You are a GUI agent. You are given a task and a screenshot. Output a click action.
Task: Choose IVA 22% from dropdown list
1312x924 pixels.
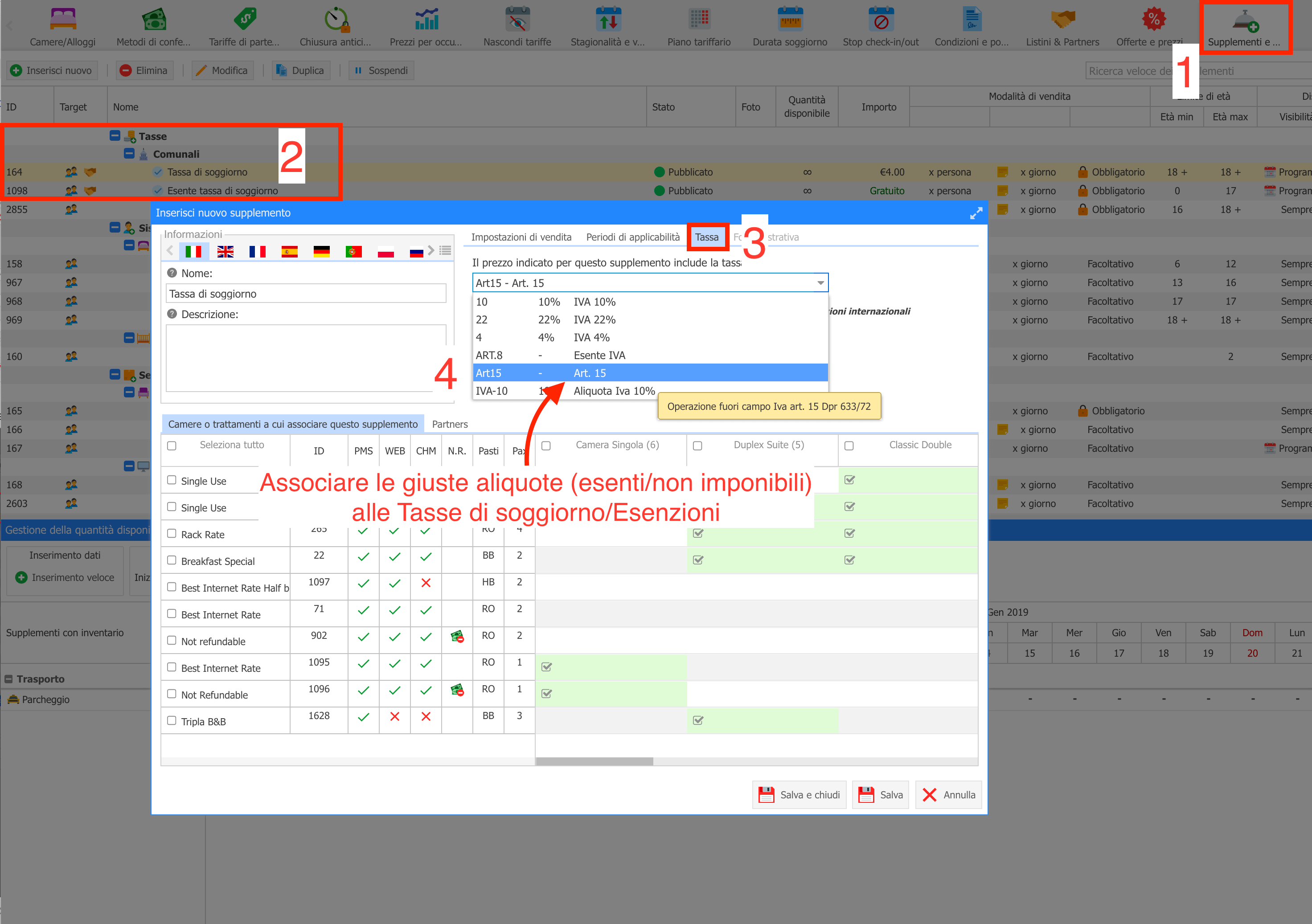(650, 319)
